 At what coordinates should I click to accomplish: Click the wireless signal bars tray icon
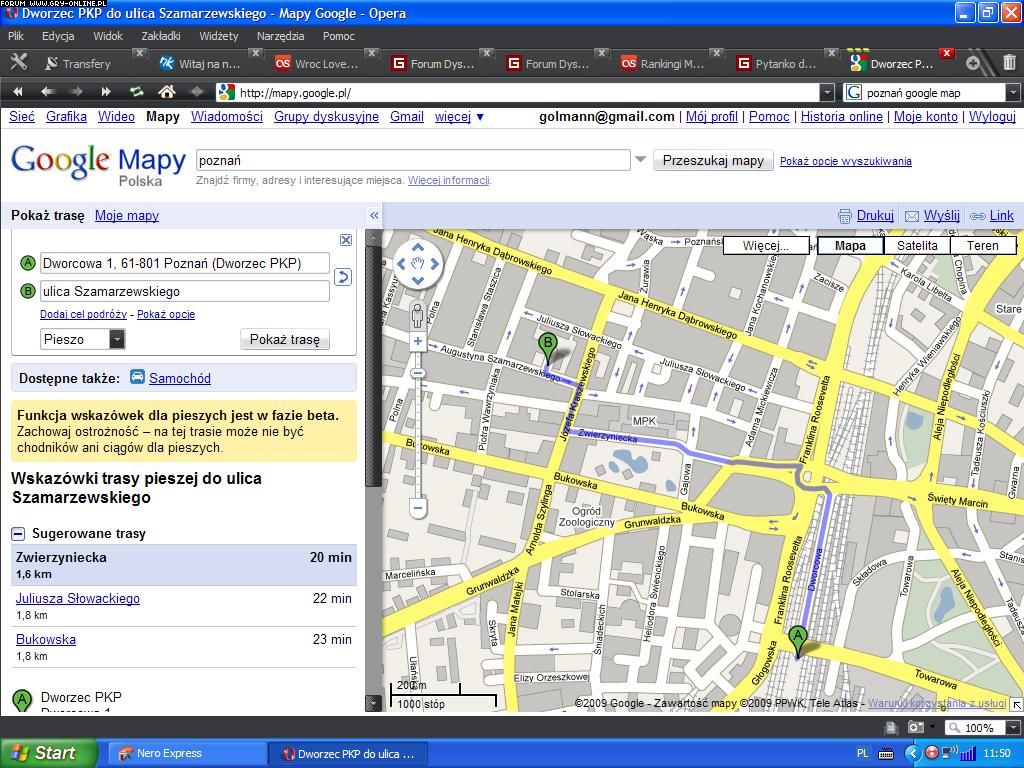pos(967,753)
